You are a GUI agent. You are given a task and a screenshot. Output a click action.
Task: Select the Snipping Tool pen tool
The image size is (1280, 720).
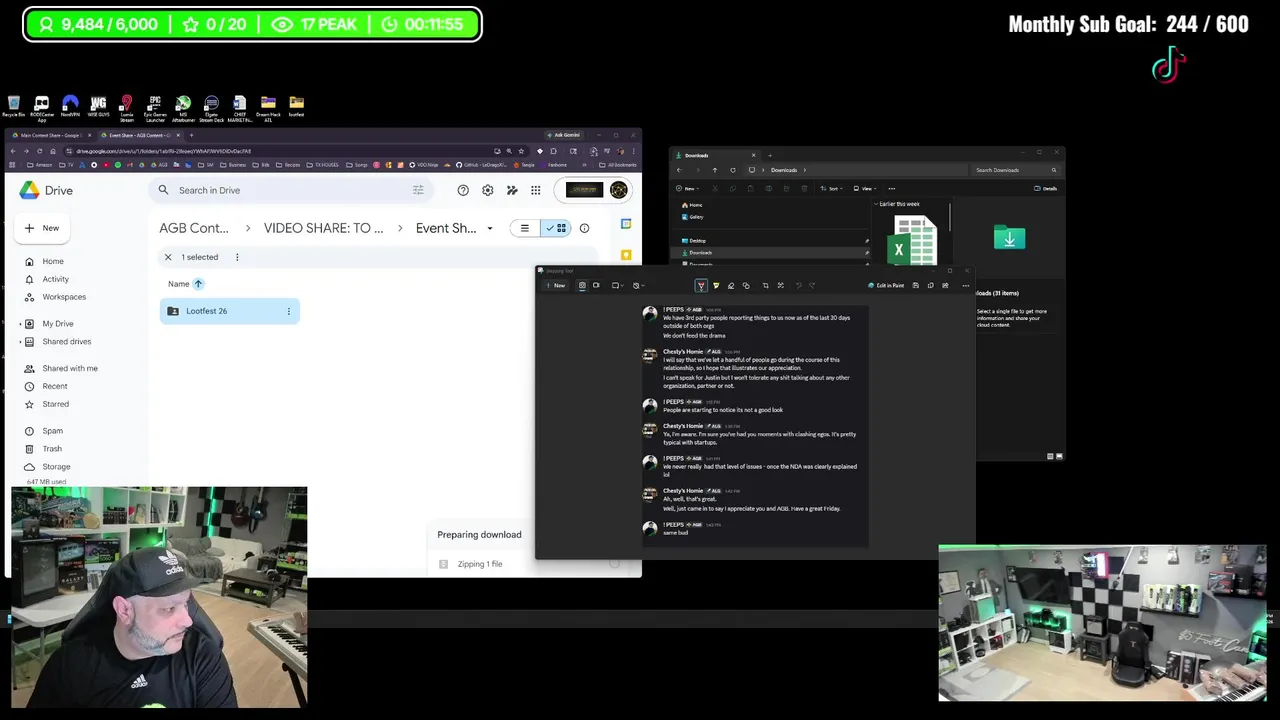point(701,285)
